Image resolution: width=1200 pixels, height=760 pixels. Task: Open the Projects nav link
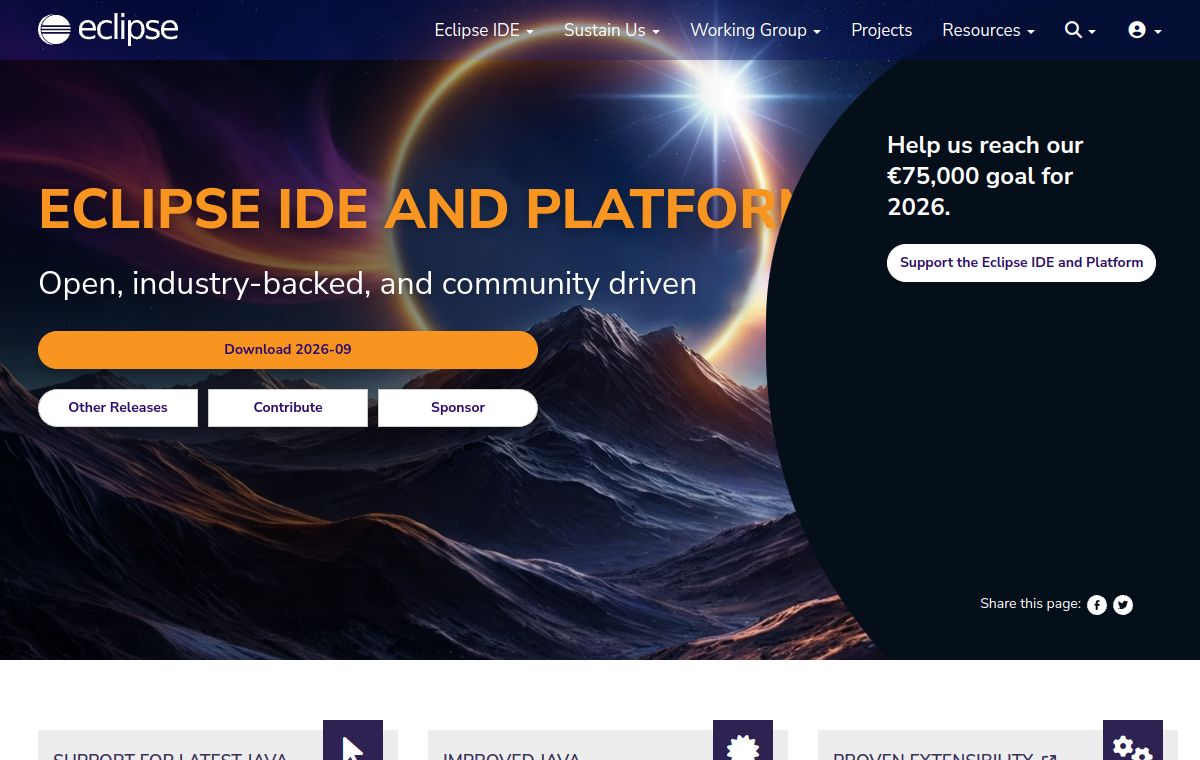tap(881, 30)
